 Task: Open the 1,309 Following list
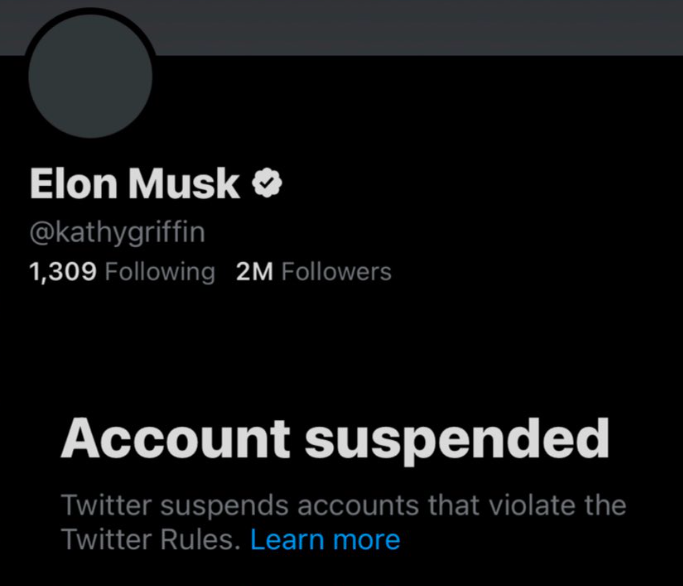(122, 272)
